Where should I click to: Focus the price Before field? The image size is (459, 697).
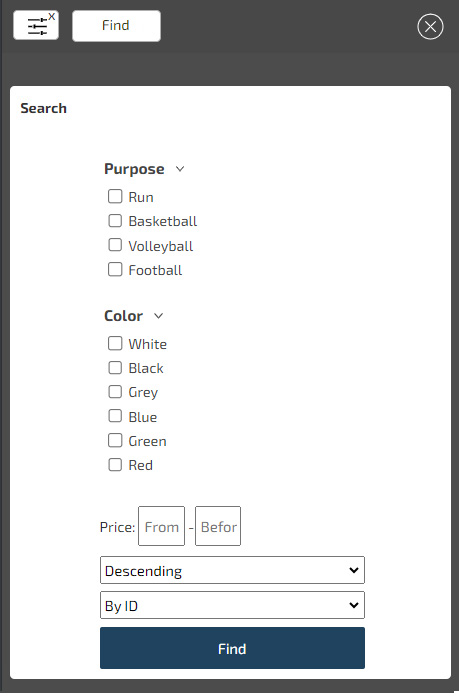[218, 526]
